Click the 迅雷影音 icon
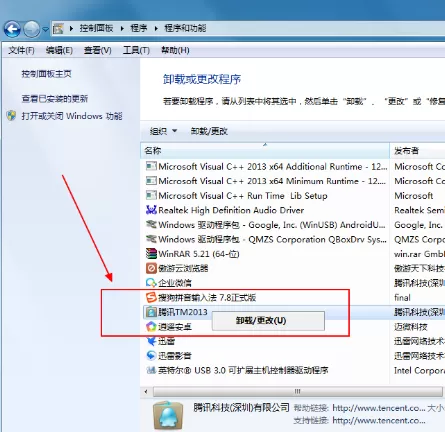Image resolution: width=445 pixels, height=432 pixels. [x=151, y=356]
